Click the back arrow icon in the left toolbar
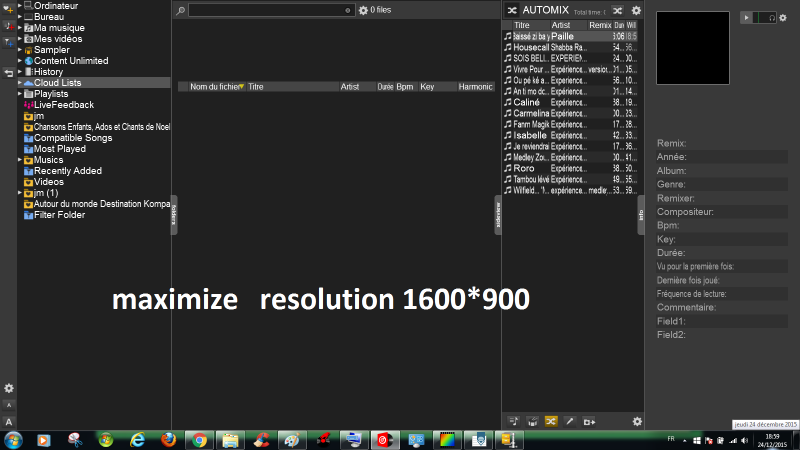This screenshot has width=800, height=450. (8, 73)
